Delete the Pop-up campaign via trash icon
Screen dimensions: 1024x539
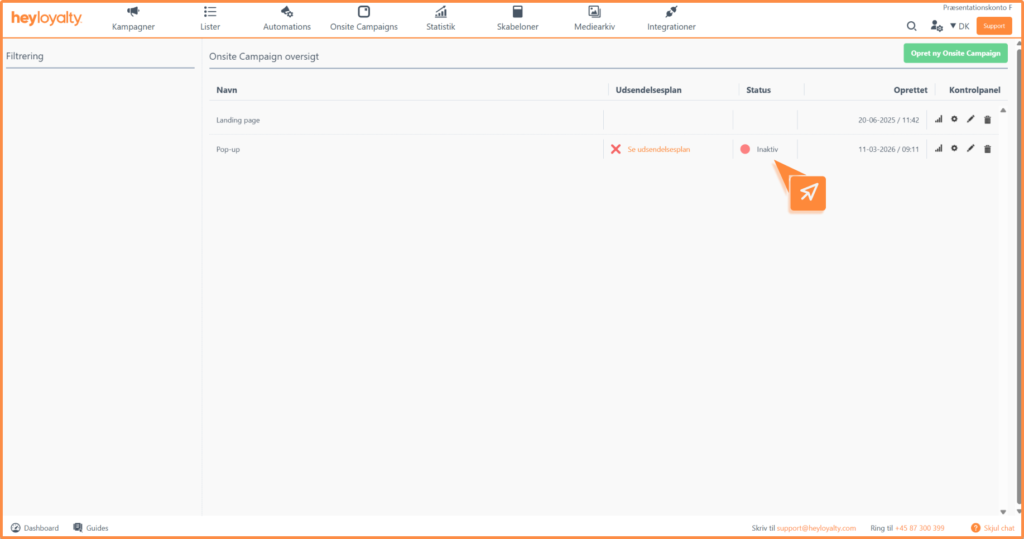(x=987, y=149)
